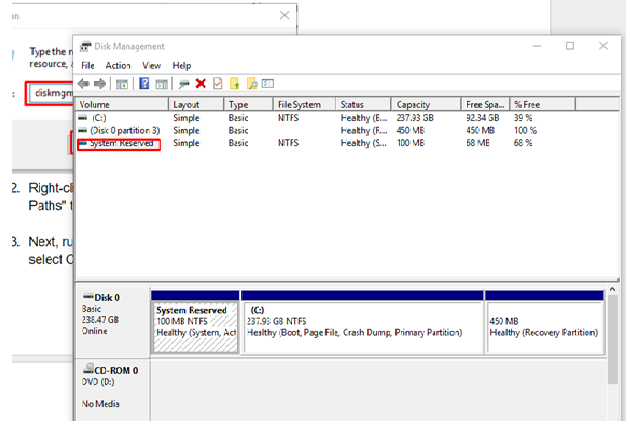The image size is (630, 427).
Task: Click the volume icon beside (C:) row
Action: click(x=82, y=118)
